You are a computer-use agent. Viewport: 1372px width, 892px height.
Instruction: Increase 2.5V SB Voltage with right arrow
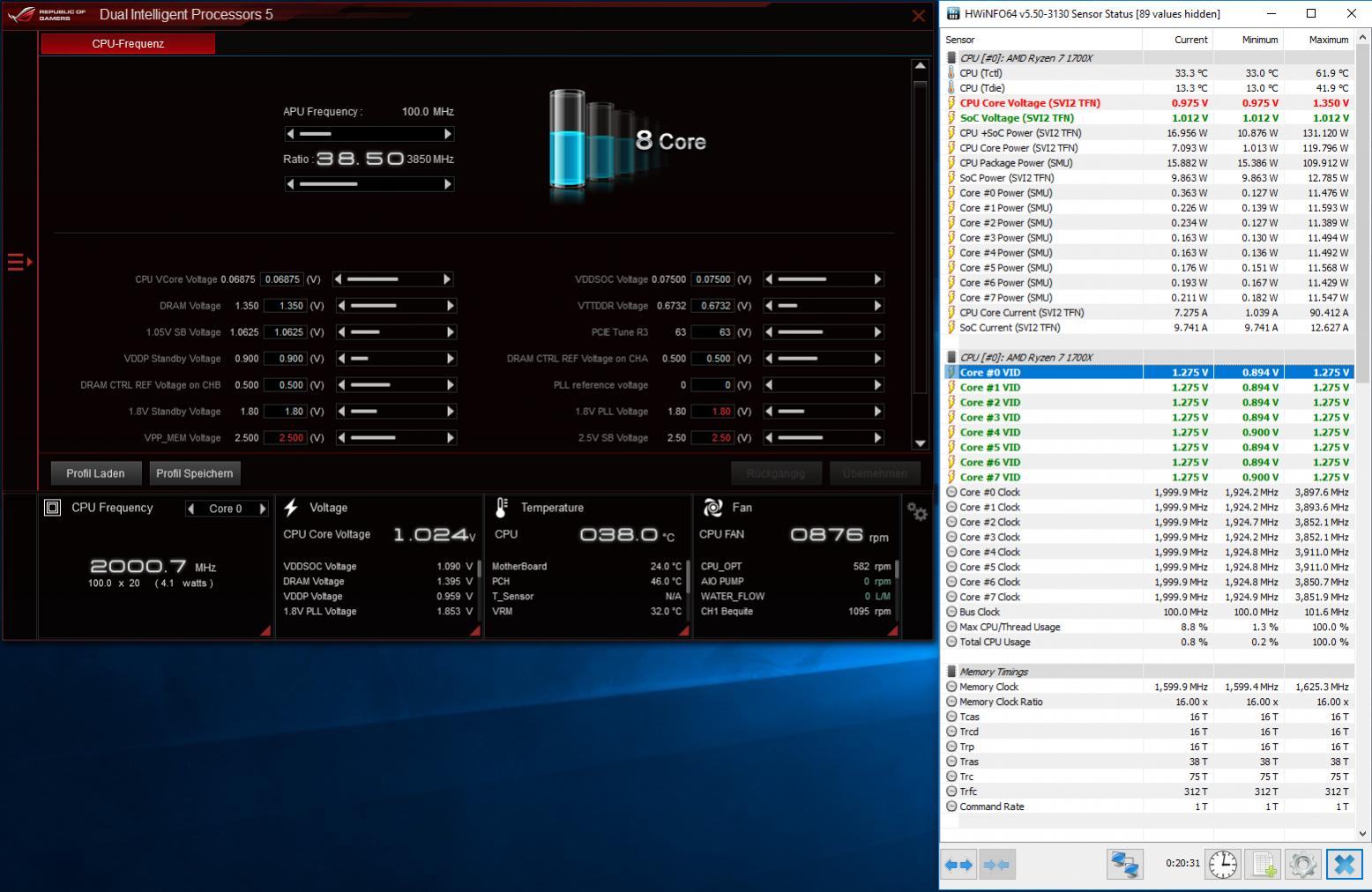[x=877, y=438]
